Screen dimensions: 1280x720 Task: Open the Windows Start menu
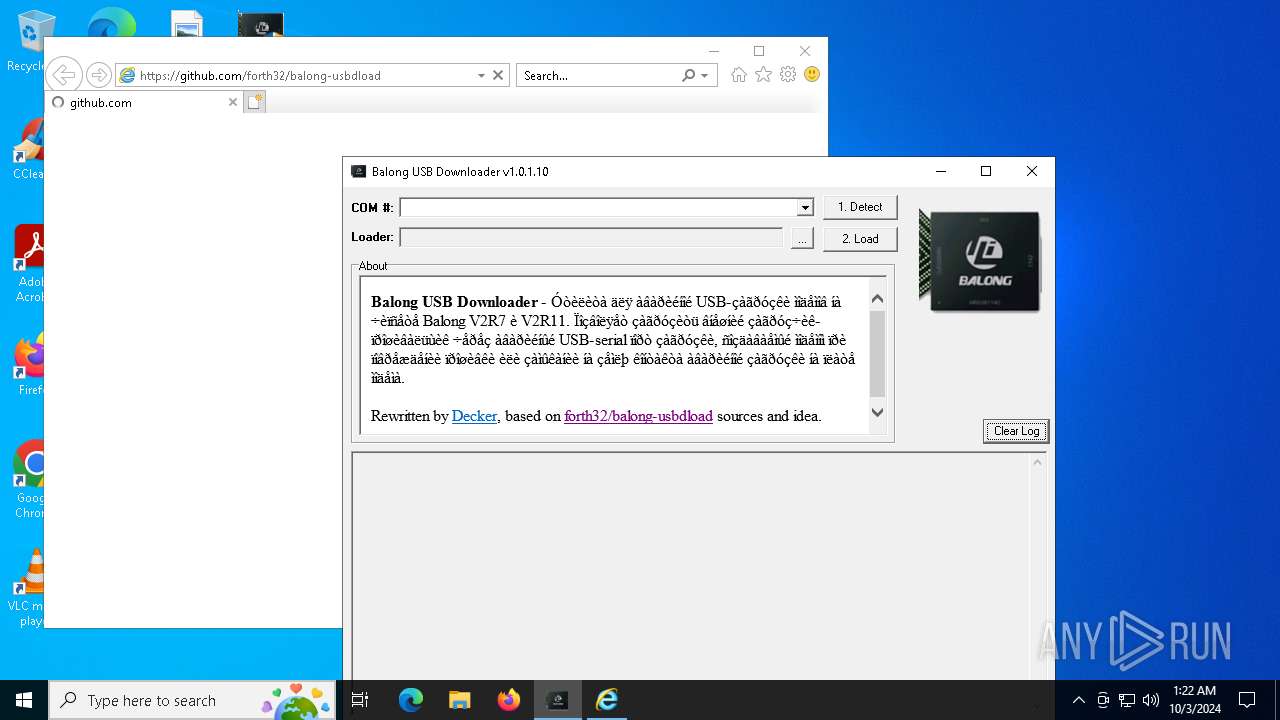point(24,700)
